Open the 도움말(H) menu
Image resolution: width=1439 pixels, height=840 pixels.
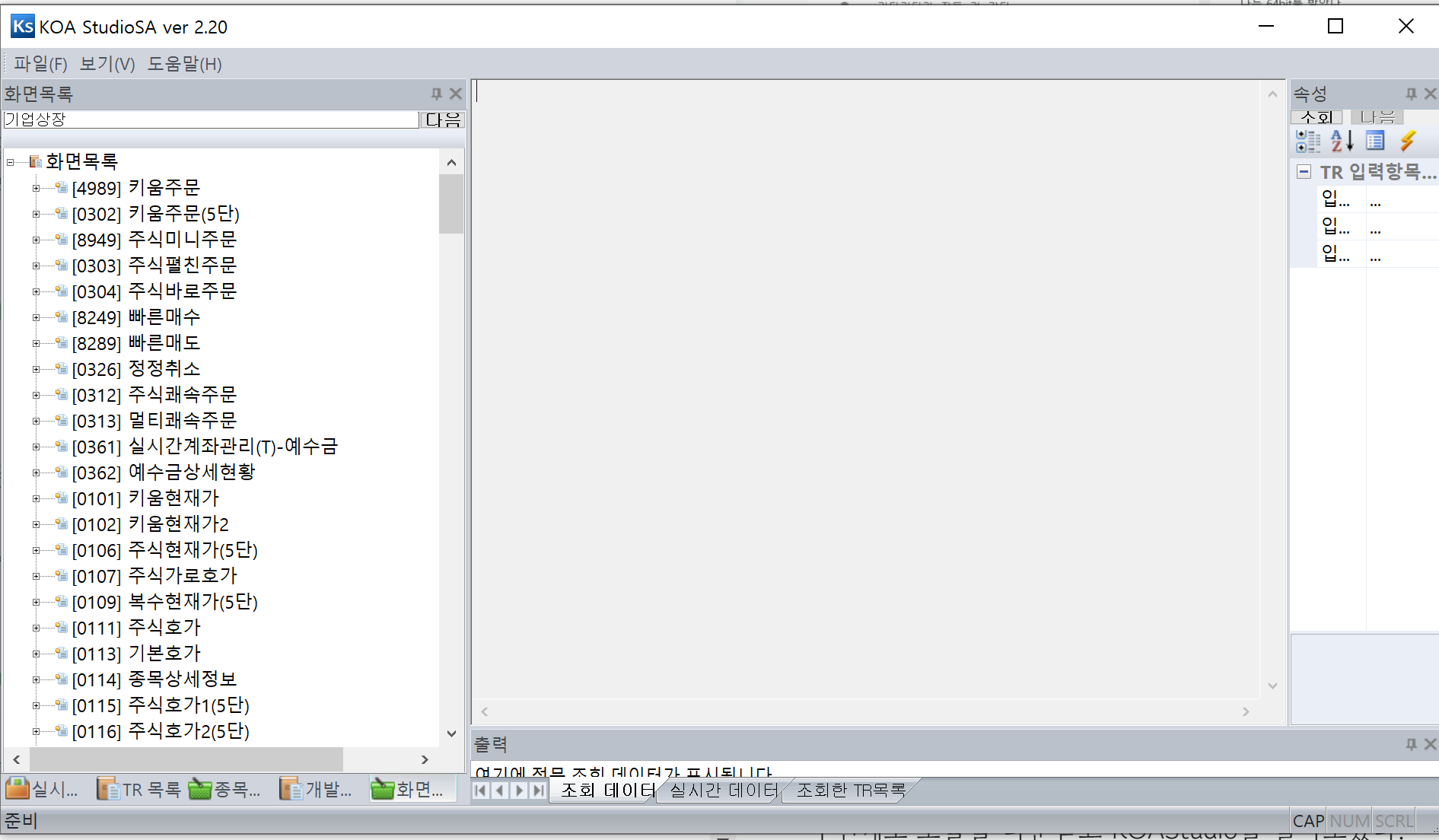[184, 64]
